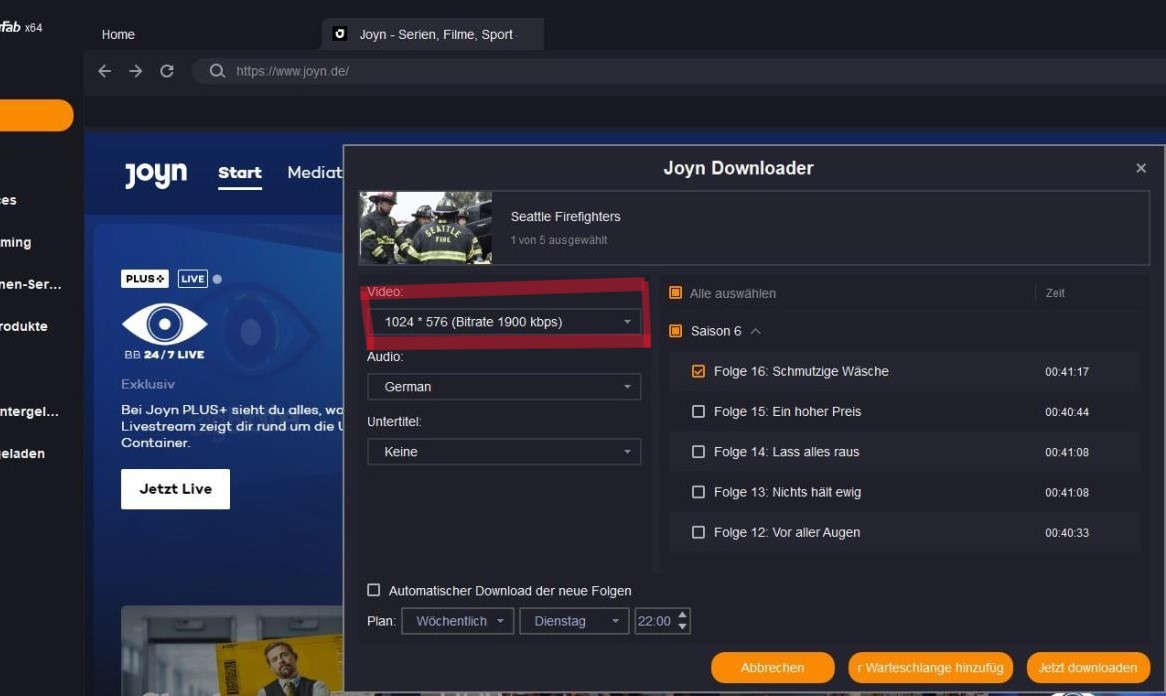Click the Seattle Firefighters thumbnail
The height and width of the screenshot is (696, 1166).
point(425,228)
